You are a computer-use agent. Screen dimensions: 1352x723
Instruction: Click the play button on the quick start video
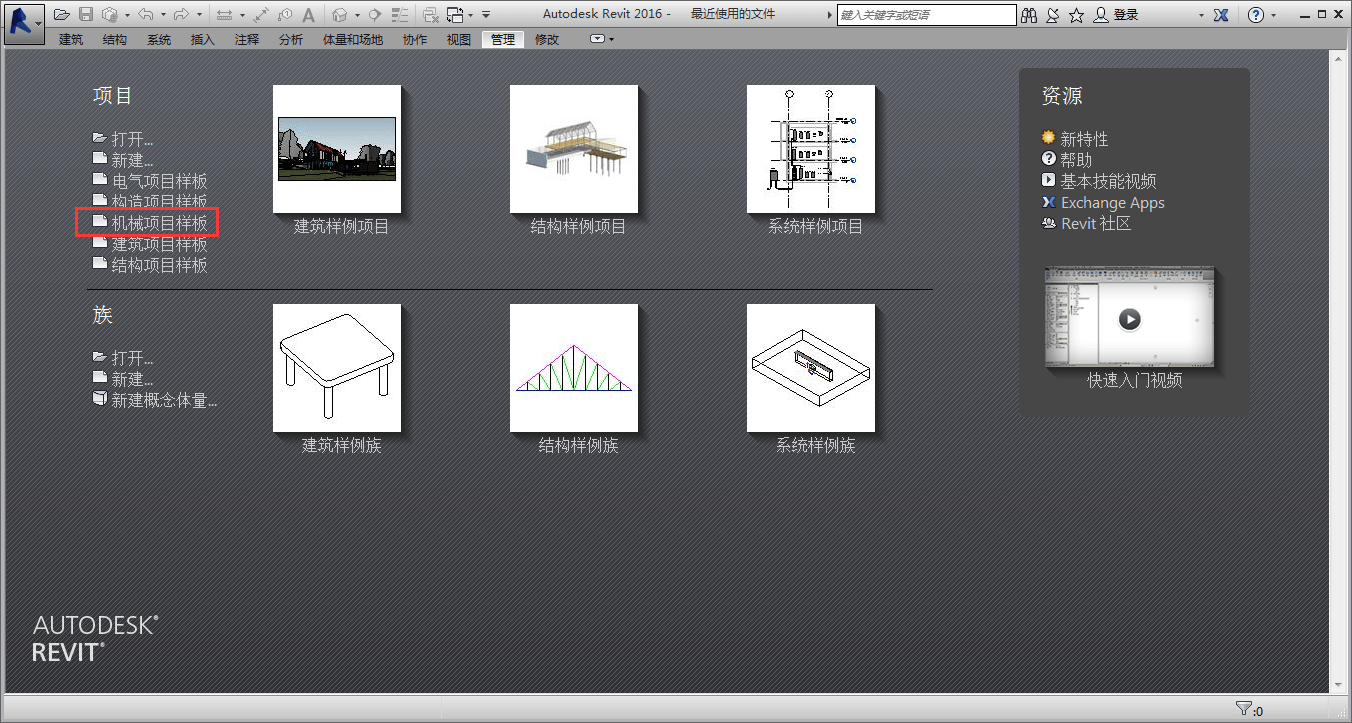click(x=1129, y=319)
